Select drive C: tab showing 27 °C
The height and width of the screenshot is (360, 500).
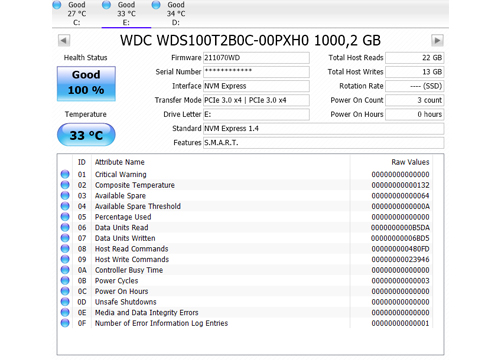coord(77,13)
